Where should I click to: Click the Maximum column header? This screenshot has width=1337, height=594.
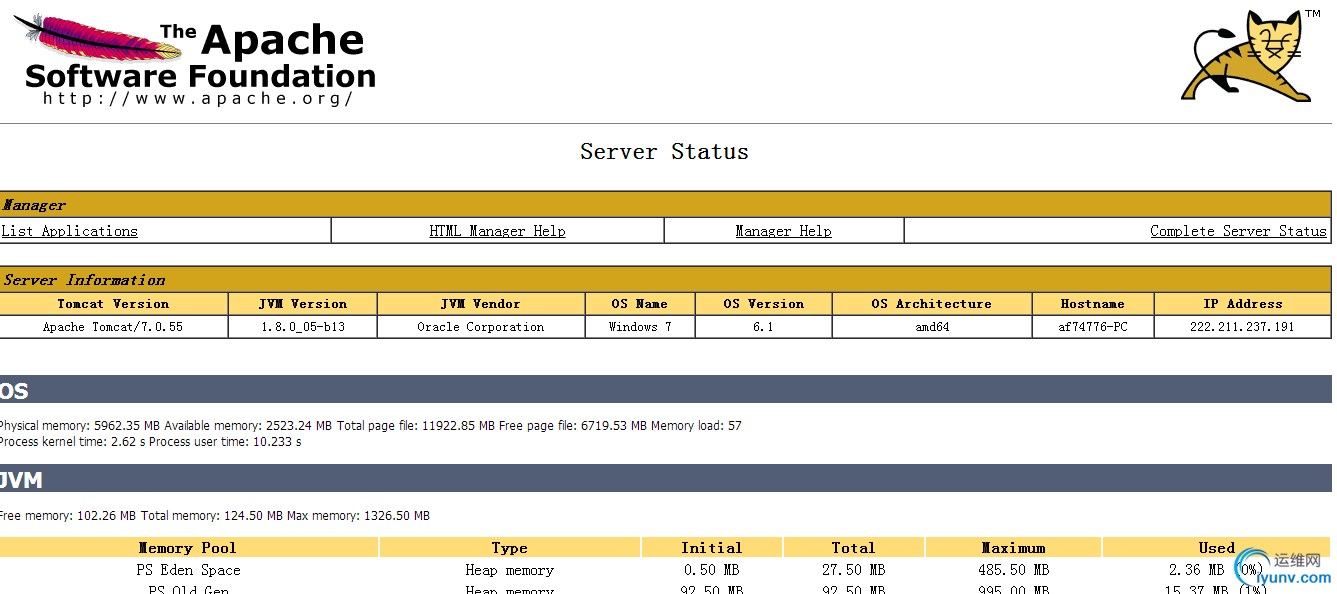[x=1013, y=548]
